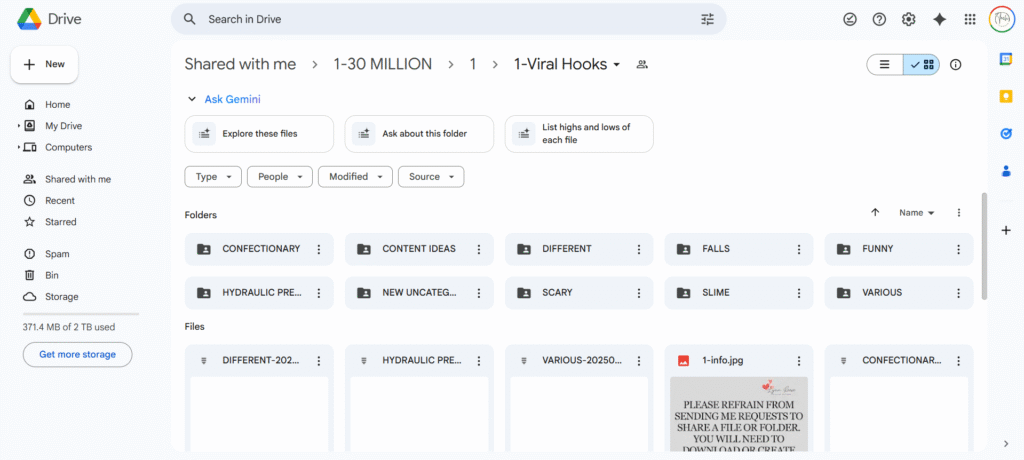This screenshot has height=460, width=1024.
Task: Reverse sort direction arrow
Action: click(875, 213)
